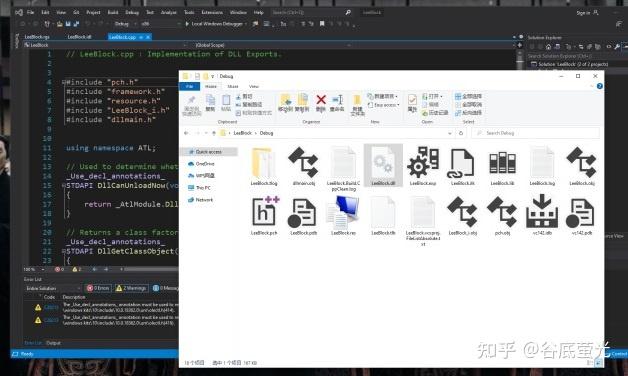The image size is (628, 376).
Task: Click Pin to Quick access icon
Action: coord(191,100)
